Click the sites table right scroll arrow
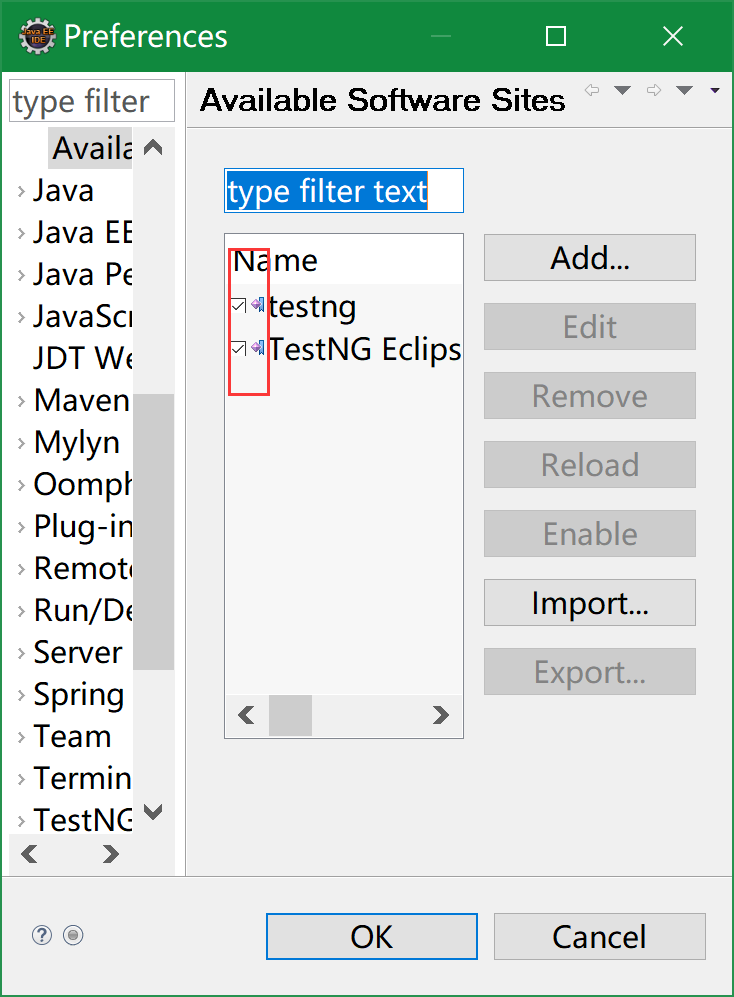The width and height of the screenshot is (734, 997). tap(440, 715)
